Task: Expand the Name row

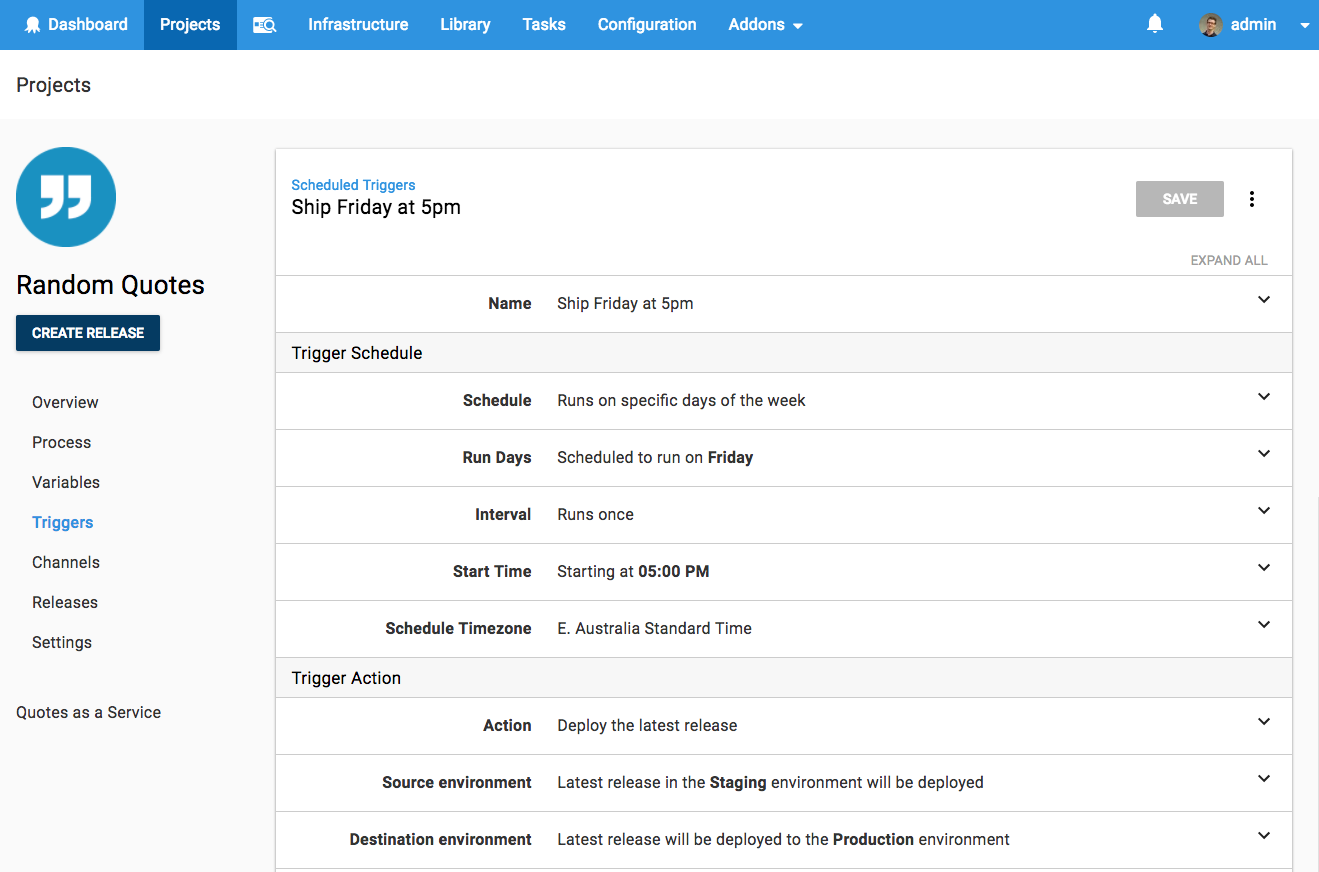Action: (1263, 300)
